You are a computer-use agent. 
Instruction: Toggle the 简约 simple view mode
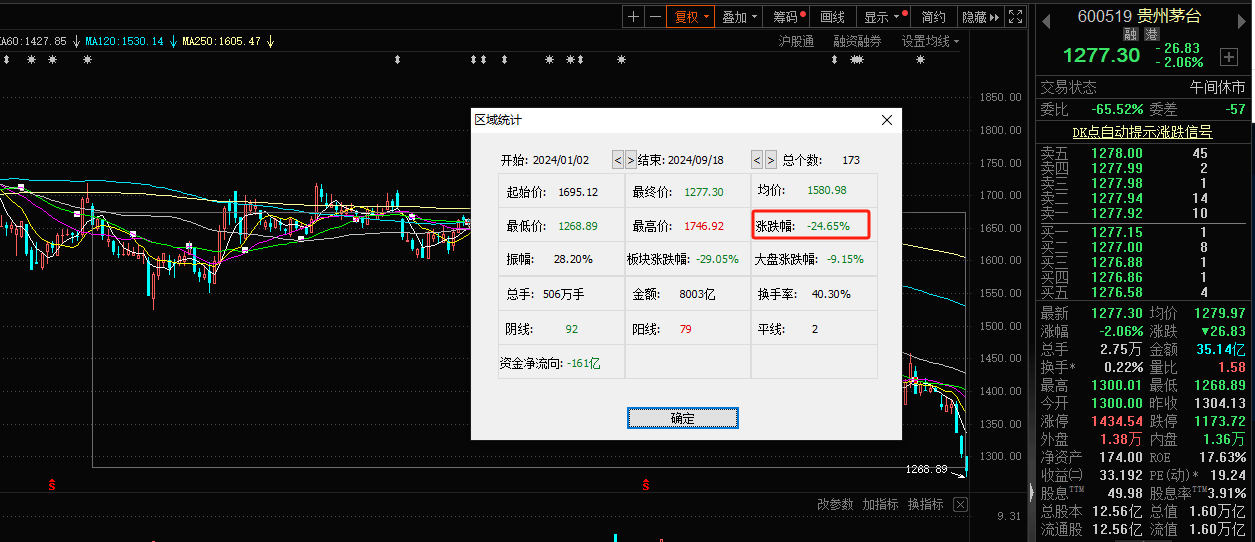point(933,17)
